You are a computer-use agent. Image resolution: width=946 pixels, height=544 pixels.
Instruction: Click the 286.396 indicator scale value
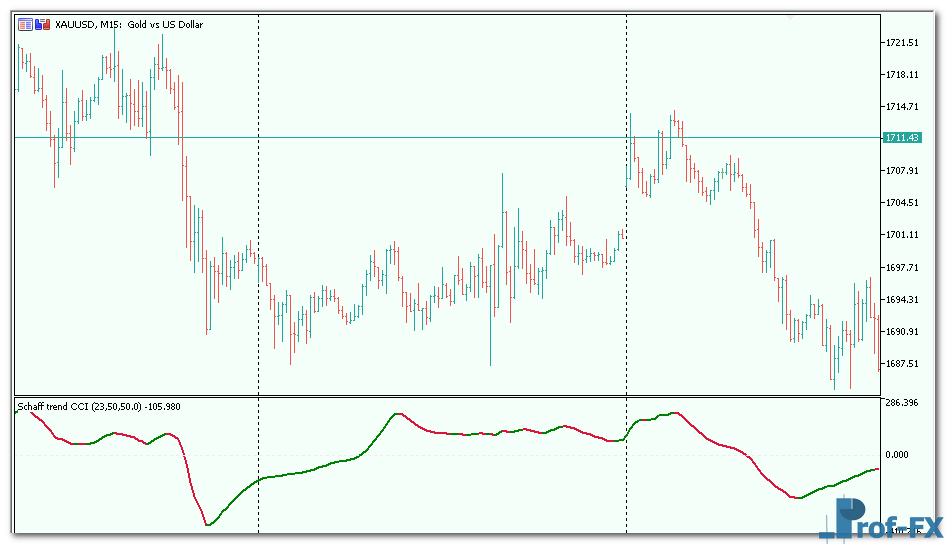(901, 403)
